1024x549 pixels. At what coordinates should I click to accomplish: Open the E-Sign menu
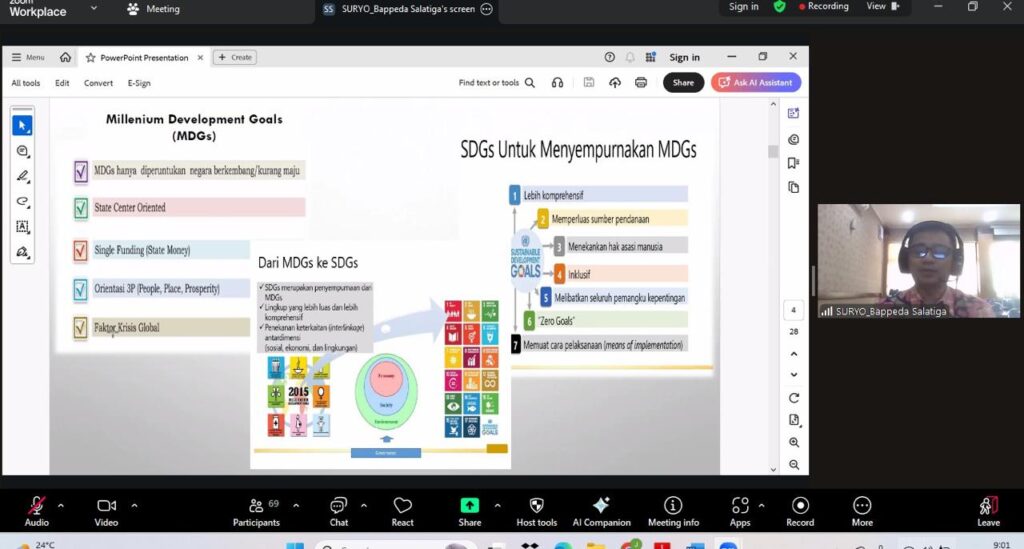tap(139, 83)
